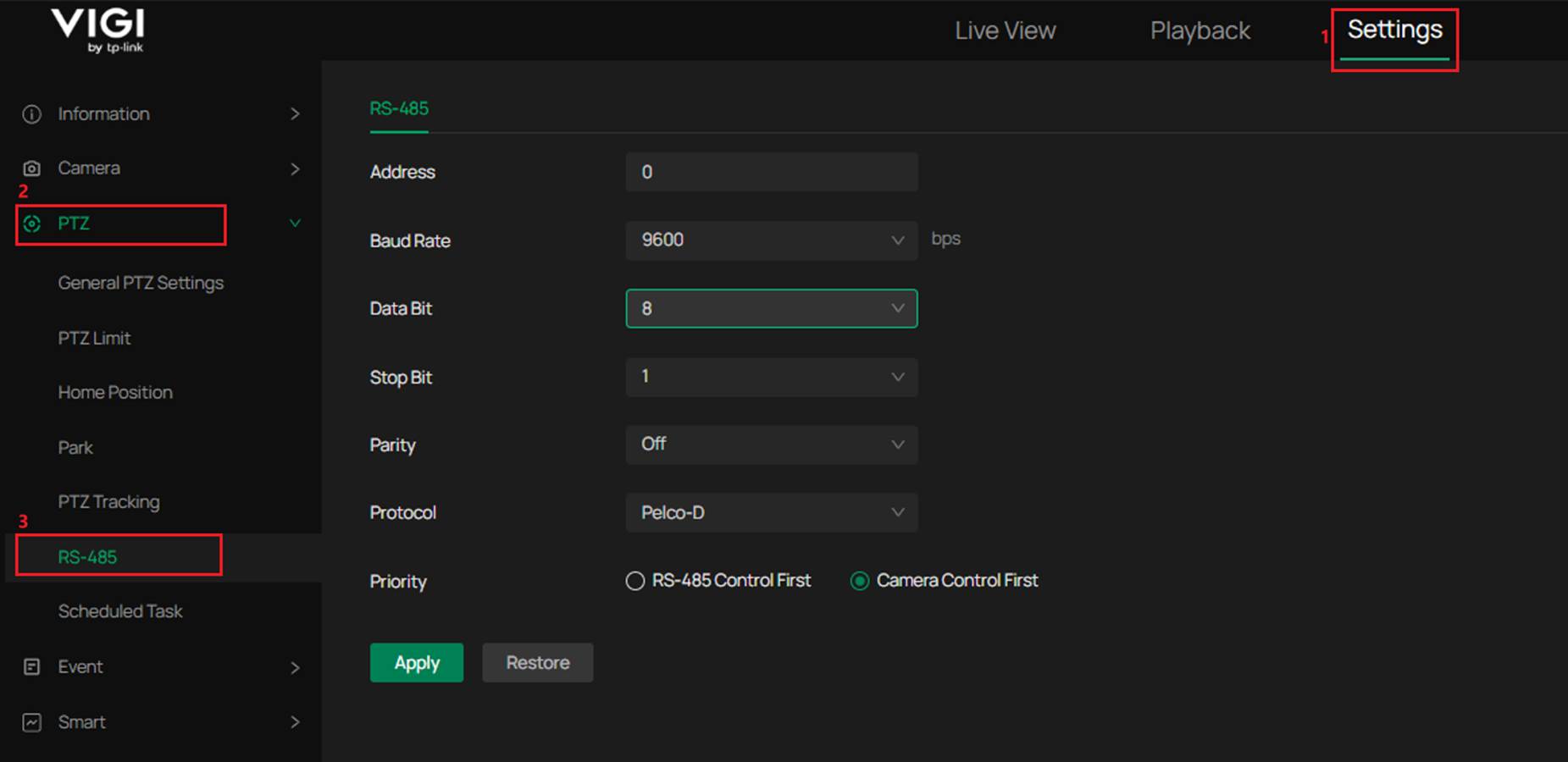Select Camera Control First priority

pyautogui.click(x=861, y=581)
